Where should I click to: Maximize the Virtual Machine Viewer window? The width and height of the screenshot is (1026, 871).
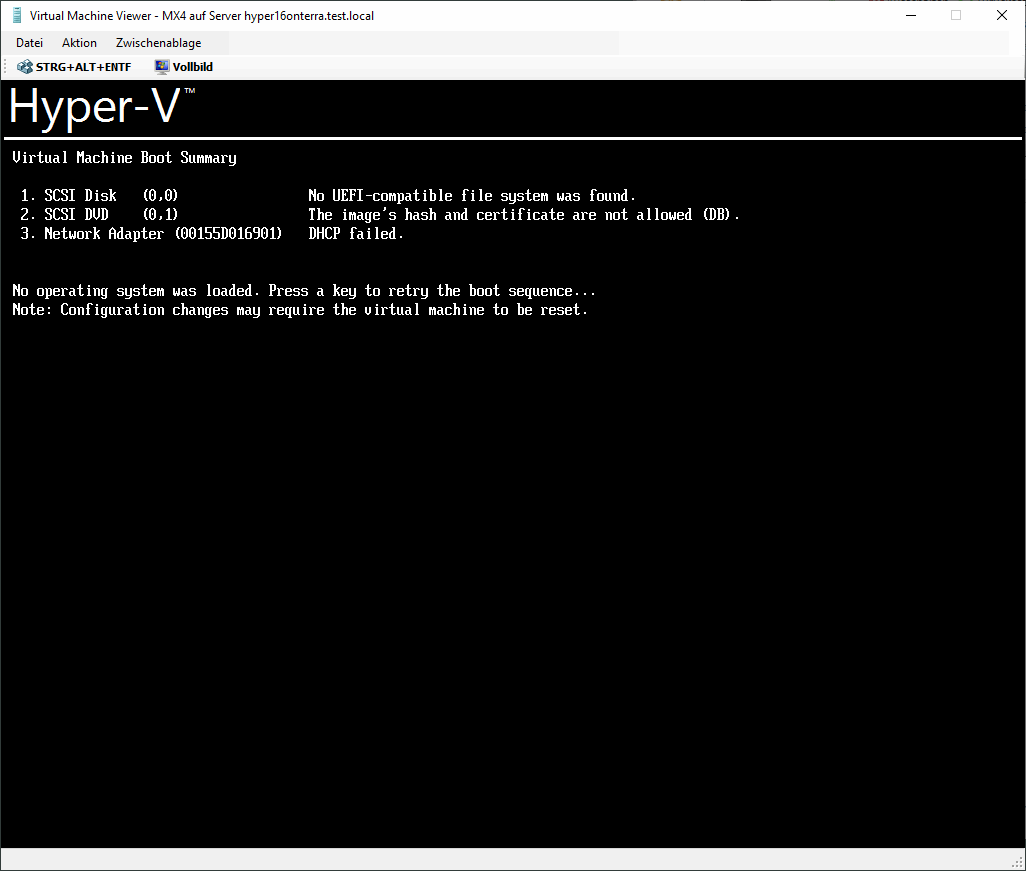(x=955, y=15)
